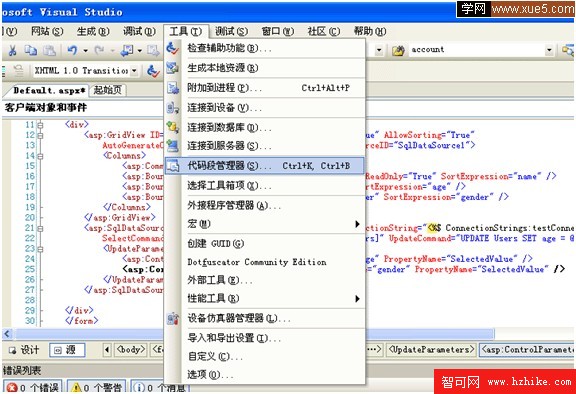Image resolution: width=576 pixels, height=394 pixels.
Task: Click the 代码段管理器 menu item icon
Action: [x=172, y=166]
